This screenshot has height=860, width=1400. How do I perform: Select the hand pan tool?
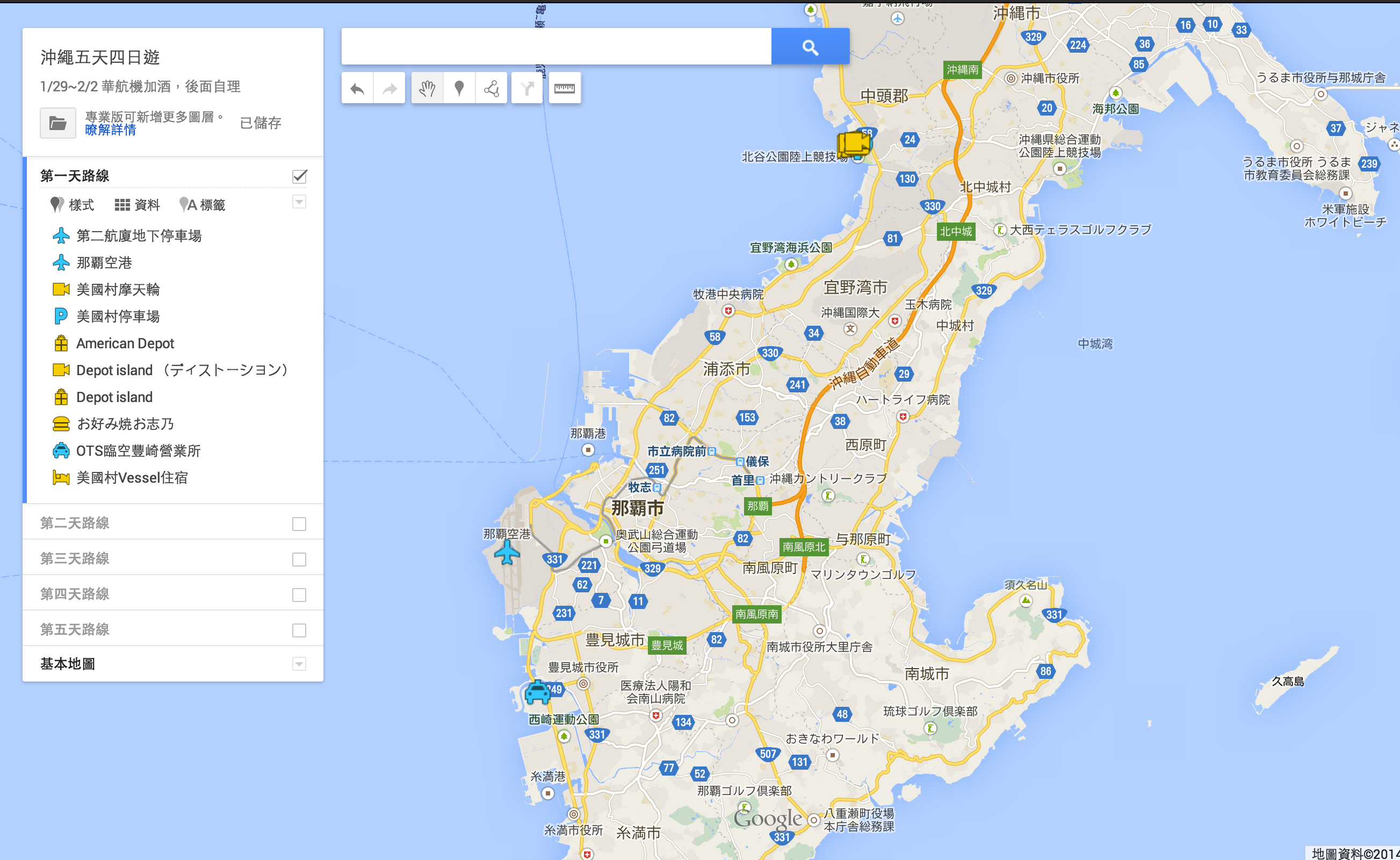click(x=427, y=89)
